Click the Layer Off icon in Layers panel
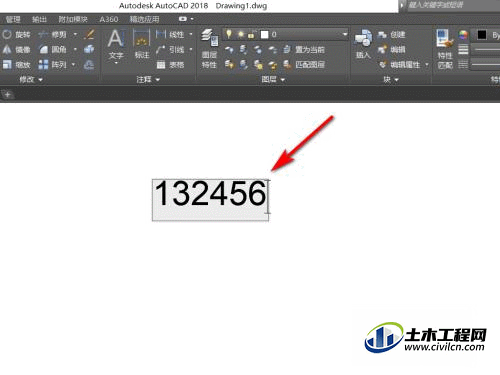 229,50
